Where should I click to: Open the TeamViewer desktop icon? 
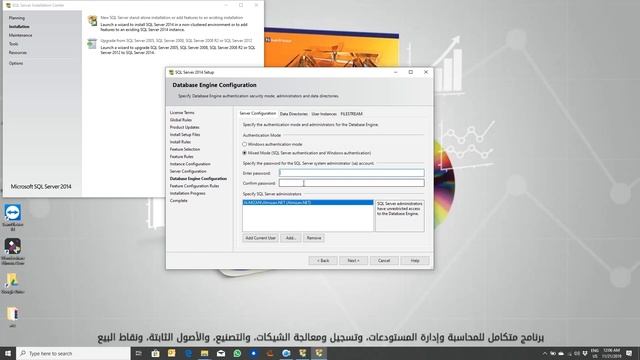tap(13, 213)
